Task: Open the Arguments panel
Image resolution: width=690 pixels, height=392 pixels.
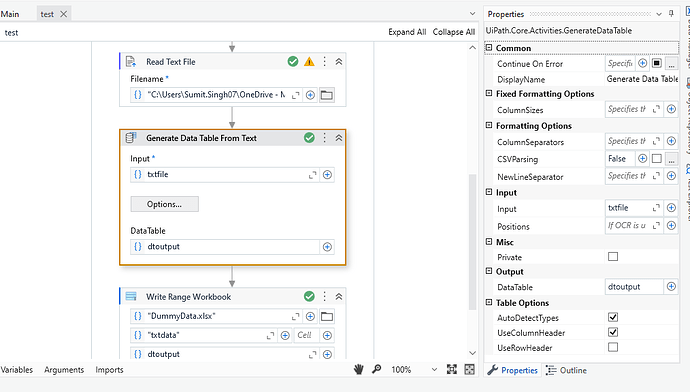Action: pos(64,370)
